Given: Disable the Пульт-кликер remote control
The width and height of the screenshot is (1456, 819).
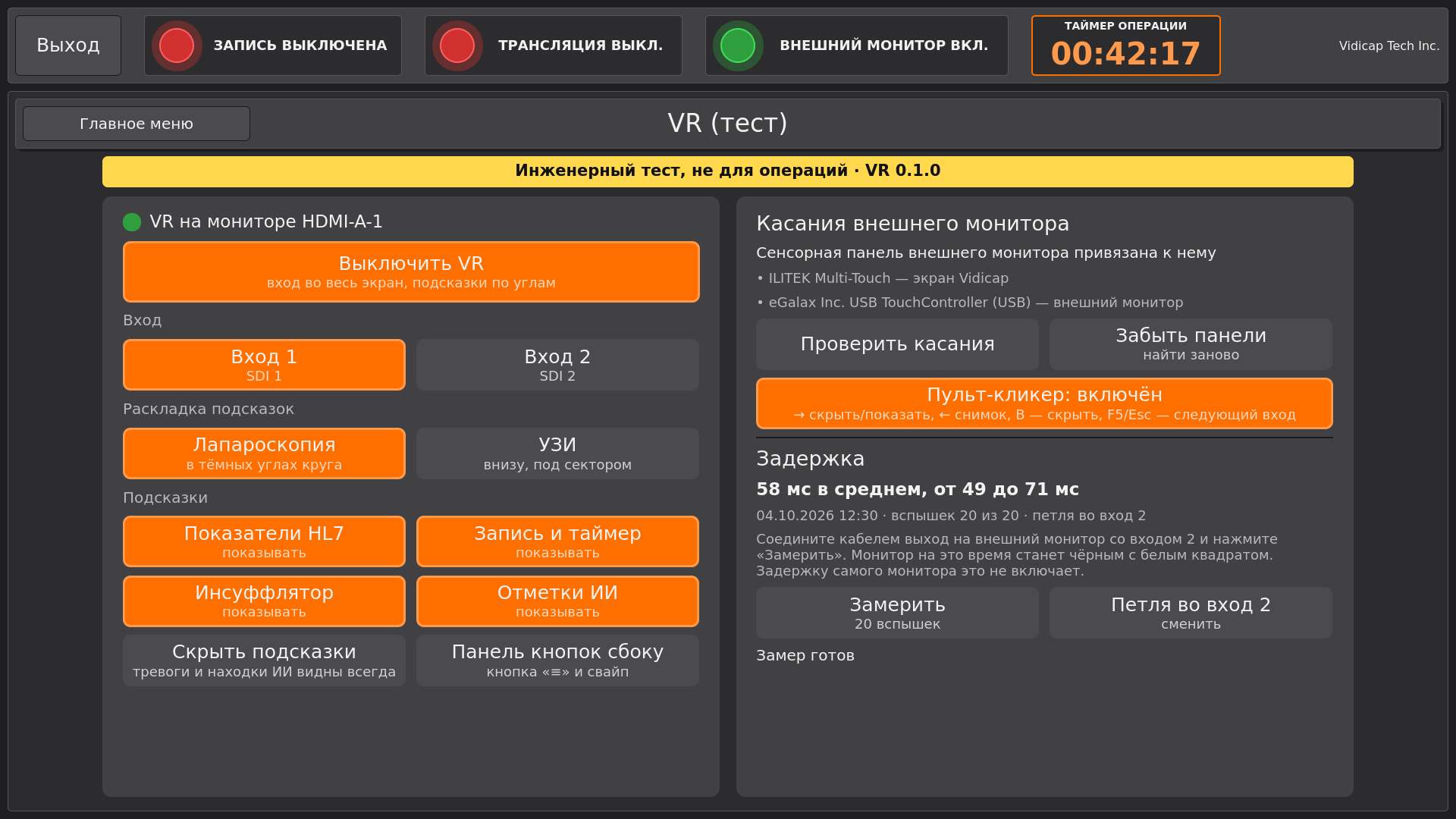Looking at the screenshot, I should click(1044, 403).
